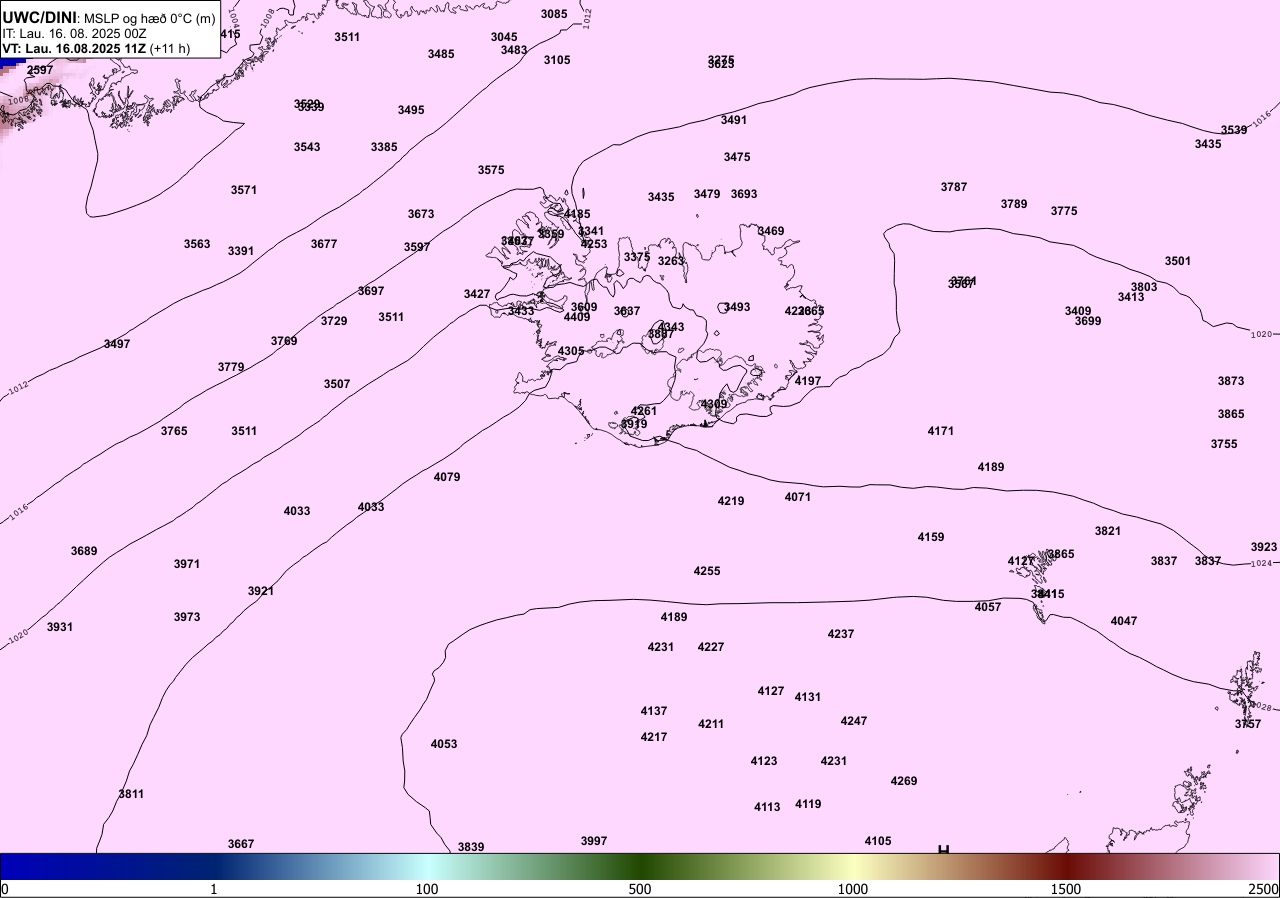Click the height value 3575
1280x898 pixels.
click(x=491, y=170)
